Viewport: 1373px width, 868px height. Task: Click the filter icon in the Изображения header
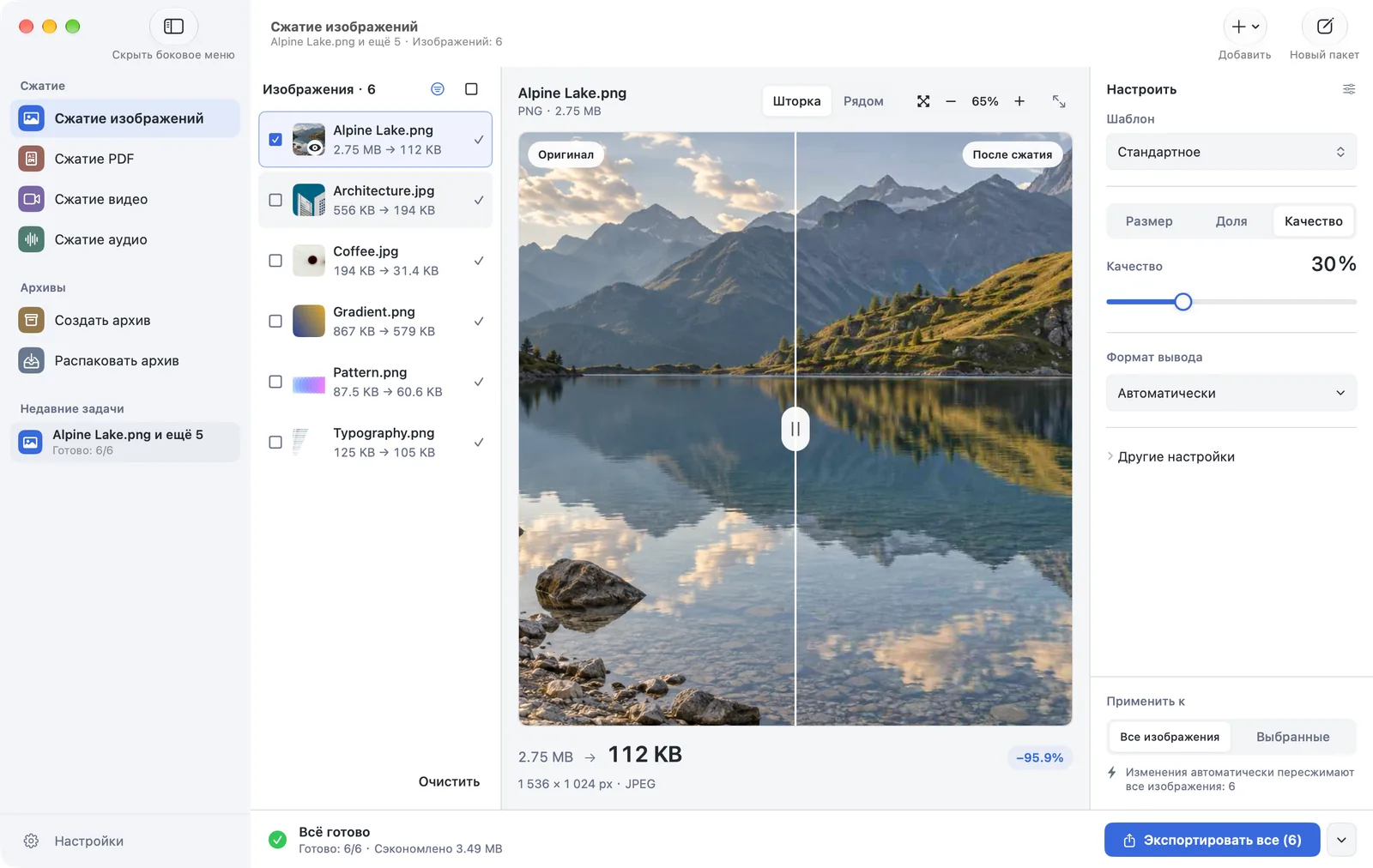(438, 89)
